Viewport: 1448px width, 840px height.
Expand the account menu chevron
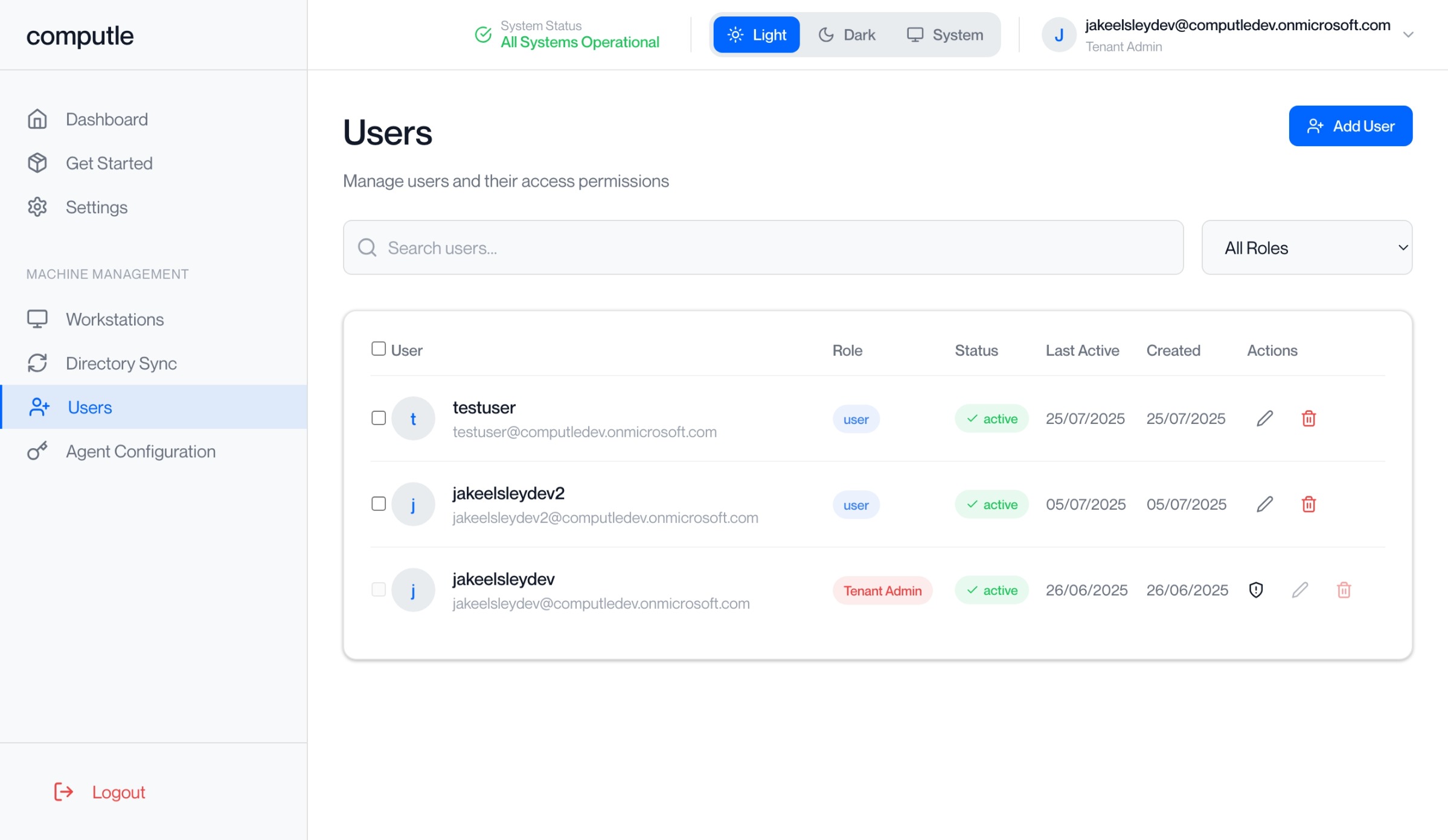(1408, 35)
